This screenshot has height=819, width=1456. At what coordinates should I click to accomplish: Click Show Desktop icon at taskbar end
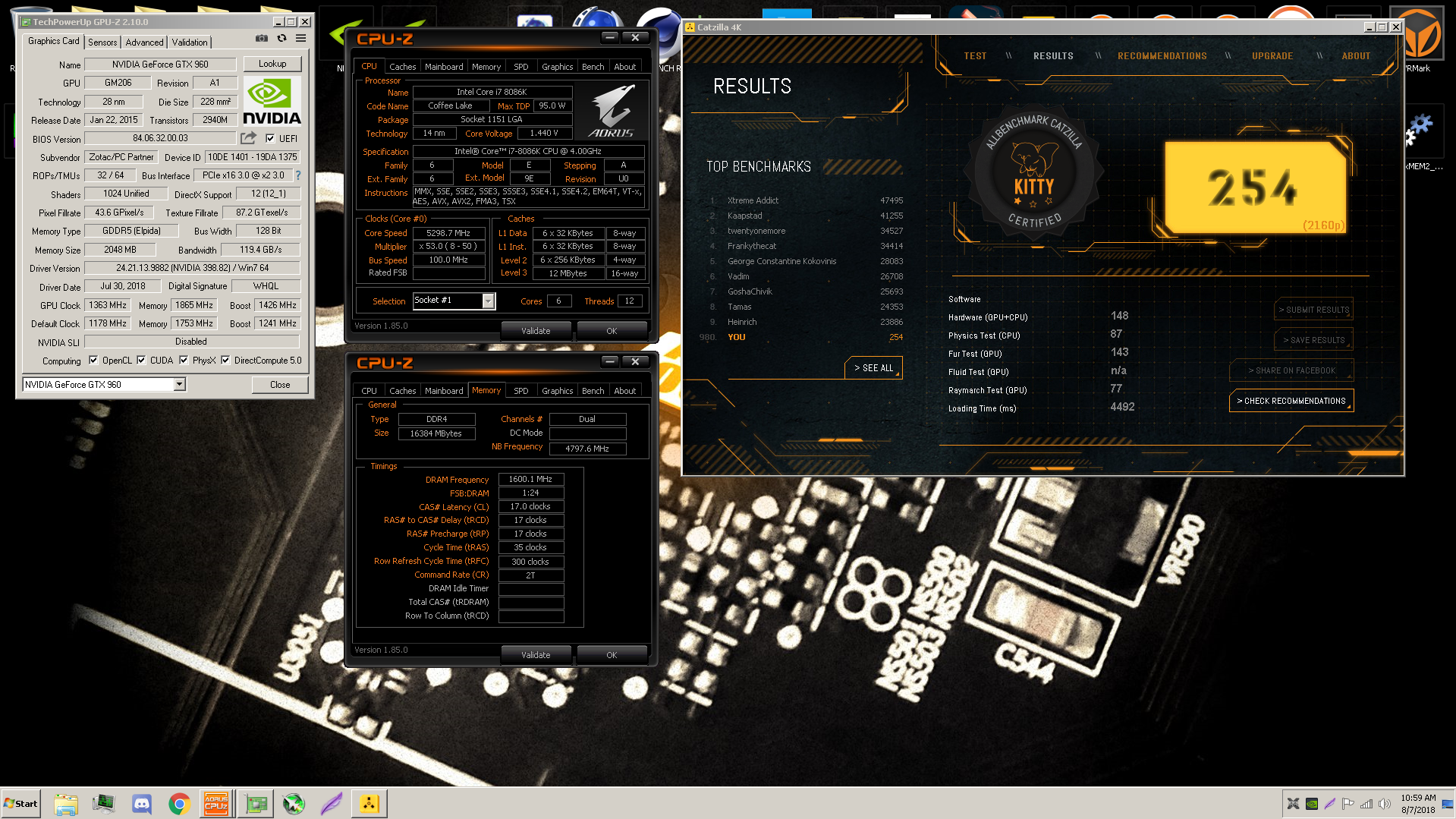(1448, 804)
